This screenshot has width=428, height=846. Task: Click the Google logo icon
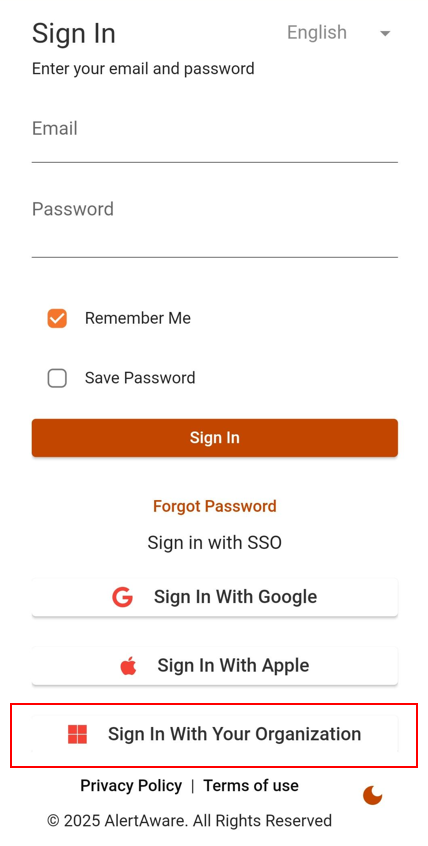[x=123, y=597]
